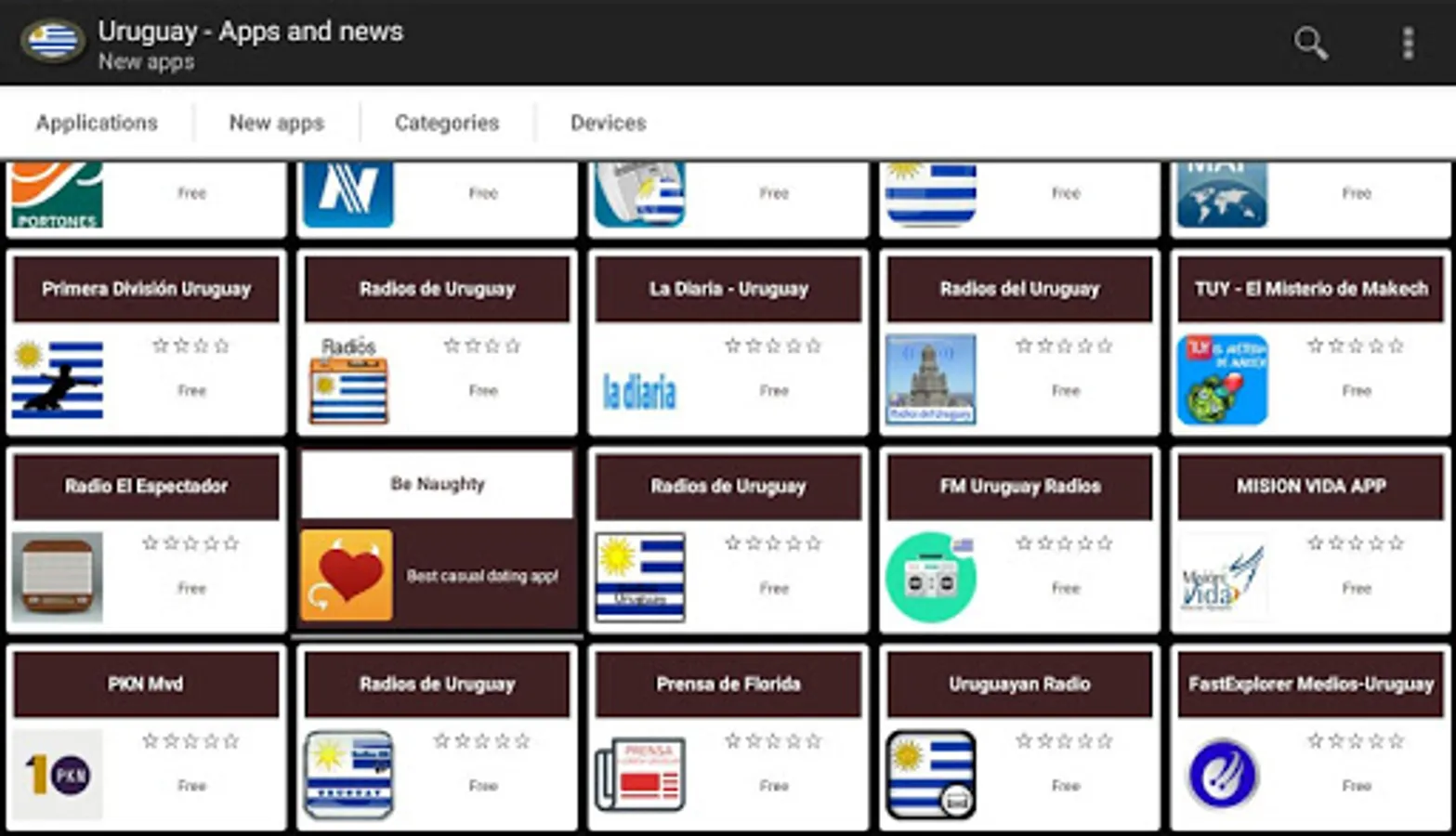The width and height of the screenshot is (1456, 836).
Task: Click Free label under Radio El Espectador
Action: (192, 588)
